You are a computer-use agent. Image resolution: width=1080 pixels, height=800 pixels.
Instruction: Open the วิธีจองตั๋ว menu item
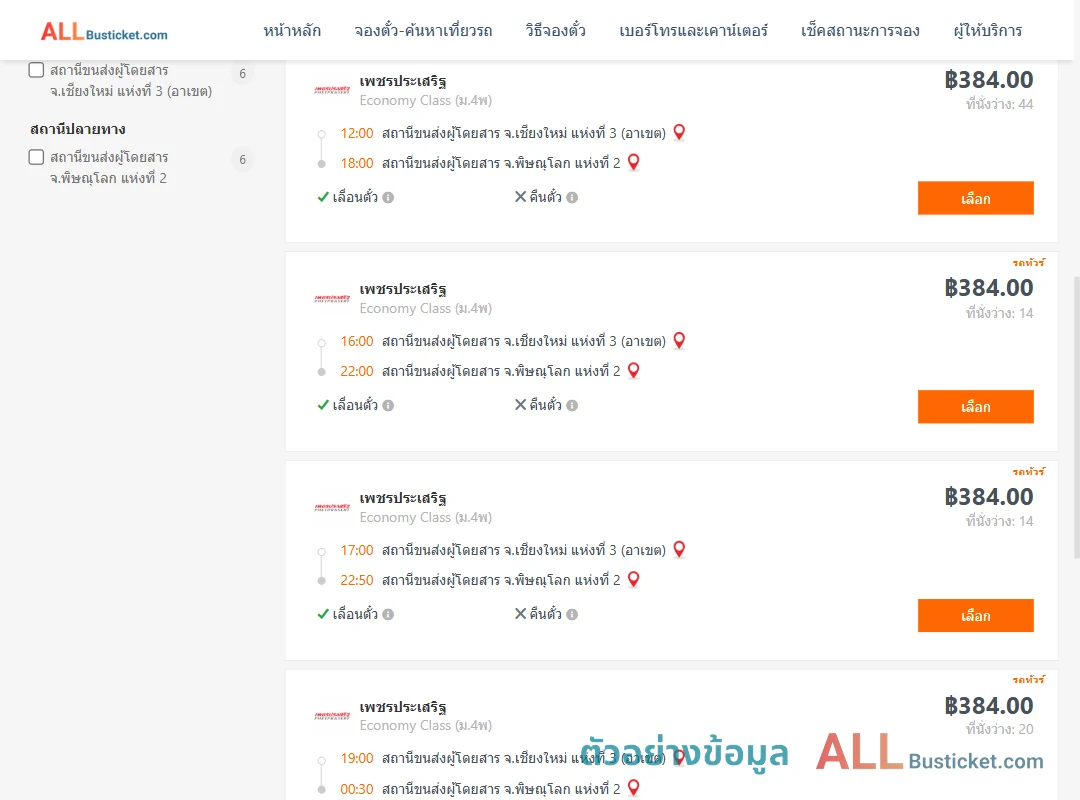555,31
